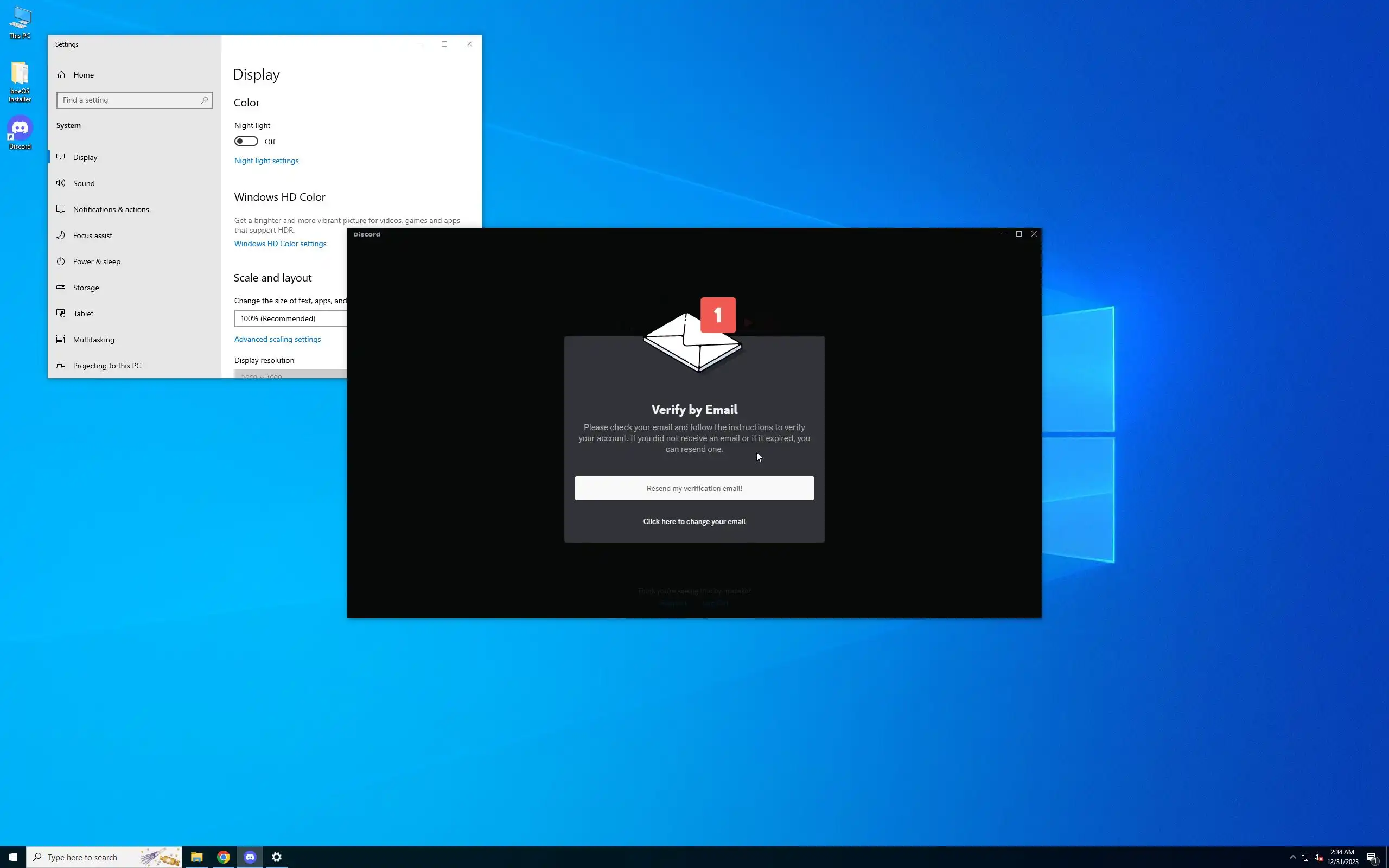Open notification center icon in tray

[1372, 857]
